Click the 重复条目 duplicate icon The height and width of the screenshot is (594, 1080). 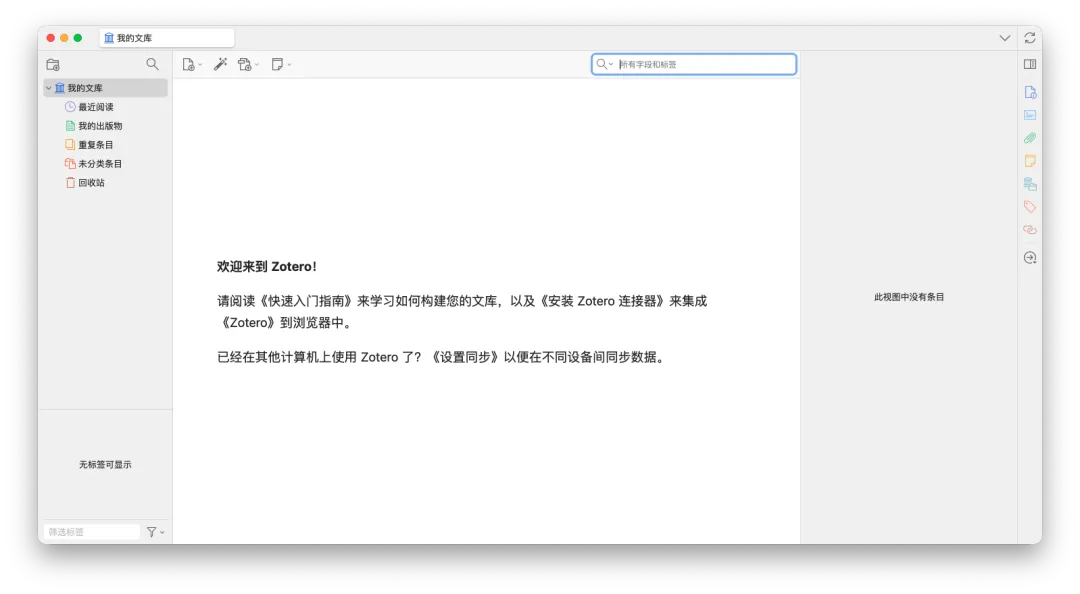70,145
